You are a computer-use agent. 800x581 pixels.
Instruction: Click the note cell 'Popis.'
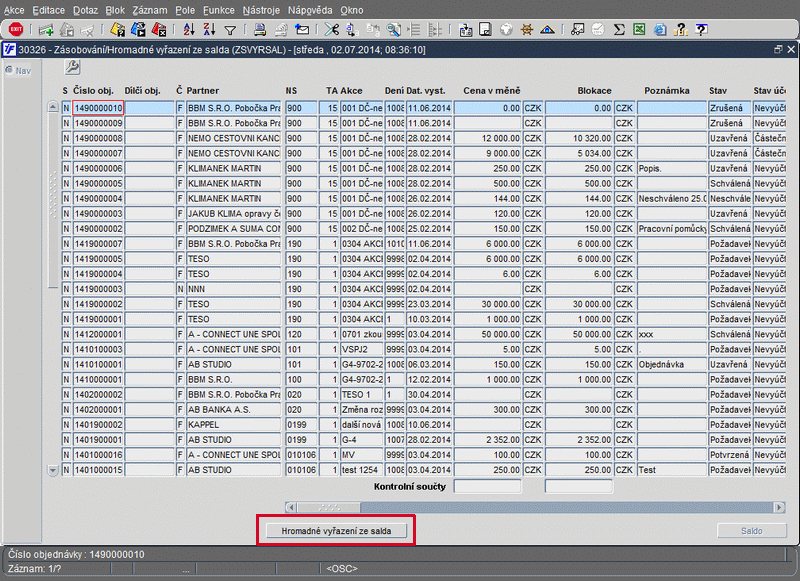(x=672, y=168)
